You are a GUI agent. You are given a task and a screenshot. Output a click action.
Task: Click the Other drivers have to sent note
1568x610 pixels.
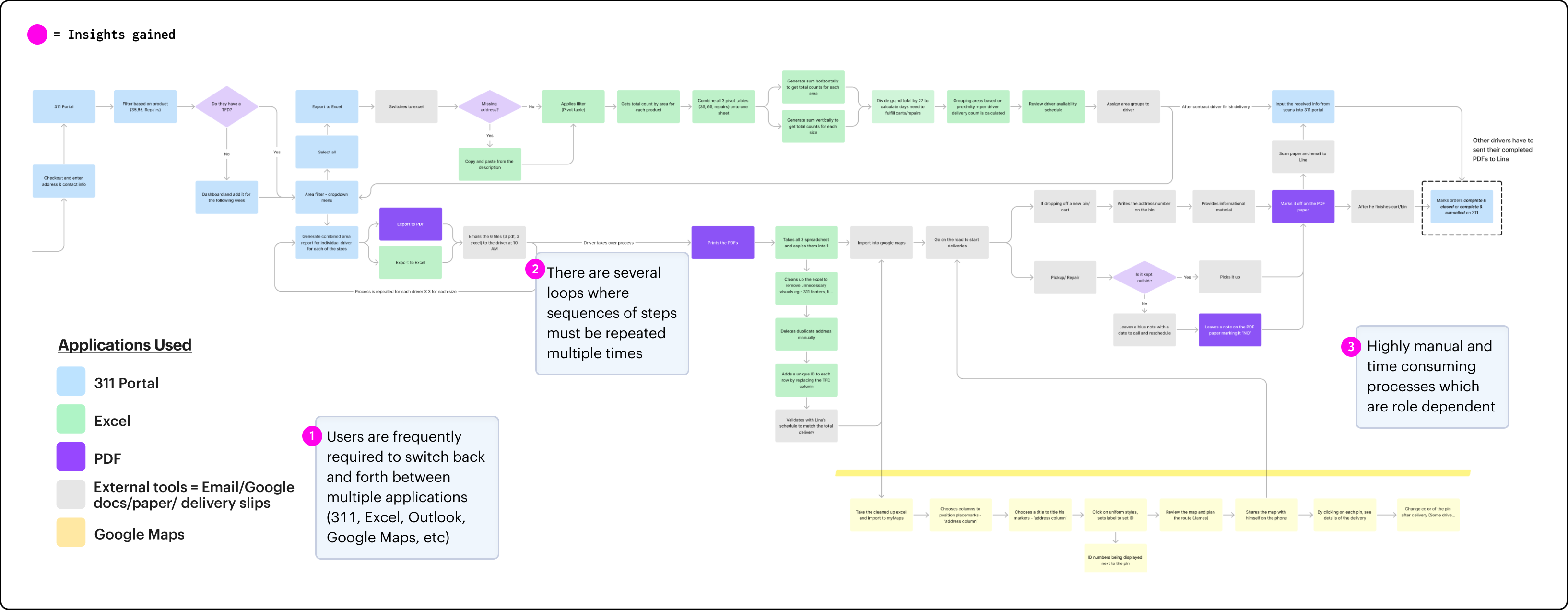click(x=1502, y=150)
